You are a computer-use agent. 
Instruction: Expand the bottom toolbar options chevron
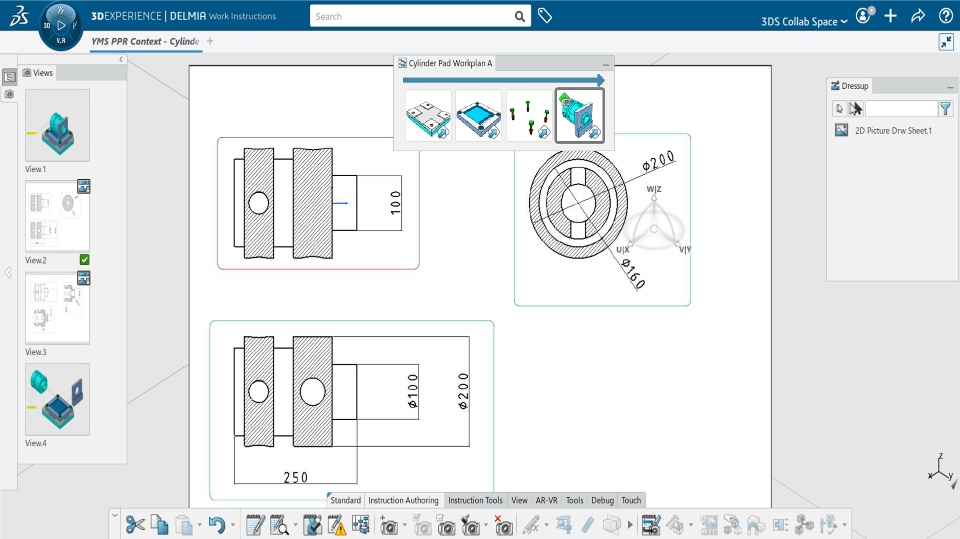(x=114, y=515)
